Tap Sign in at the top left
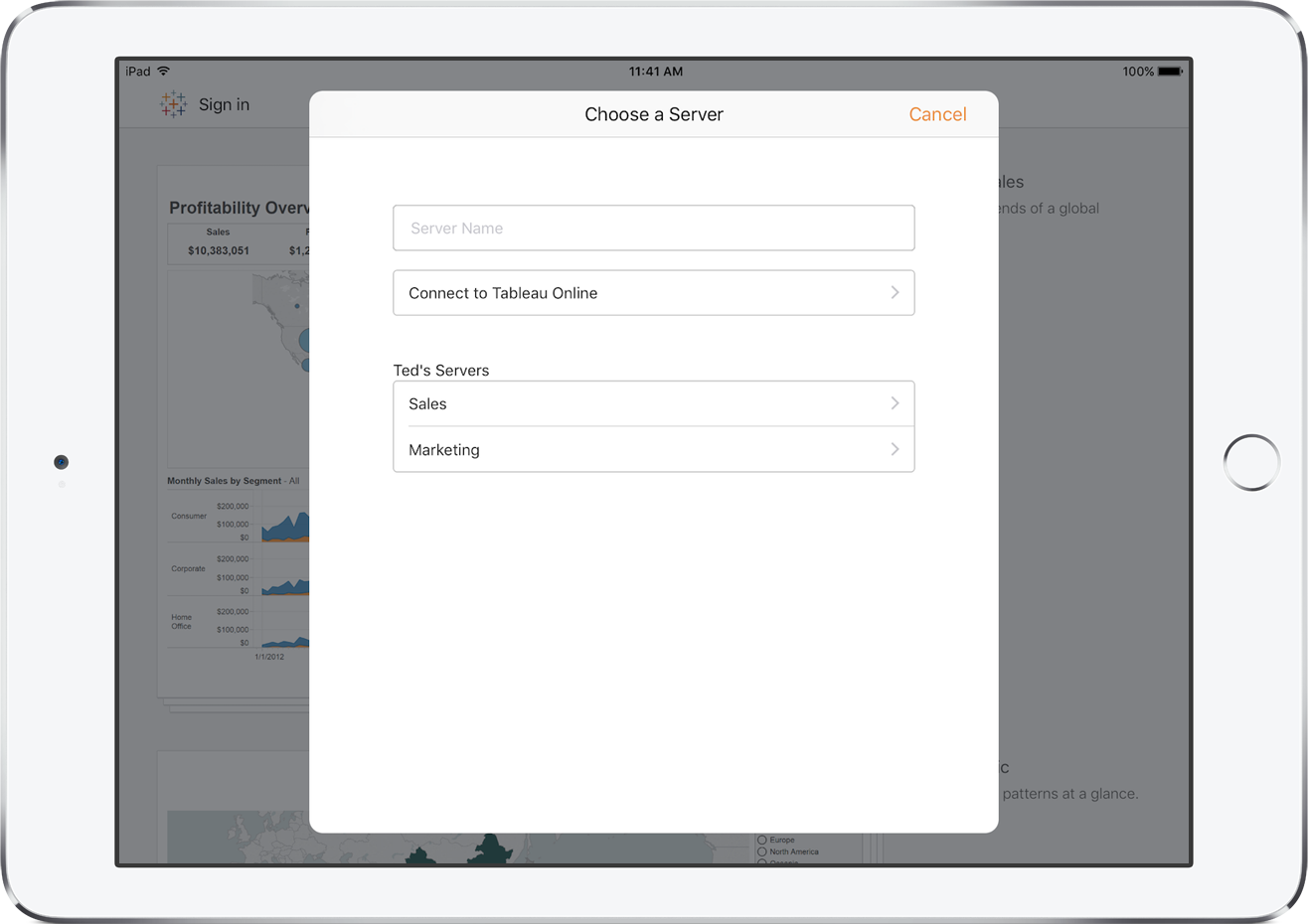 point(224,104)
